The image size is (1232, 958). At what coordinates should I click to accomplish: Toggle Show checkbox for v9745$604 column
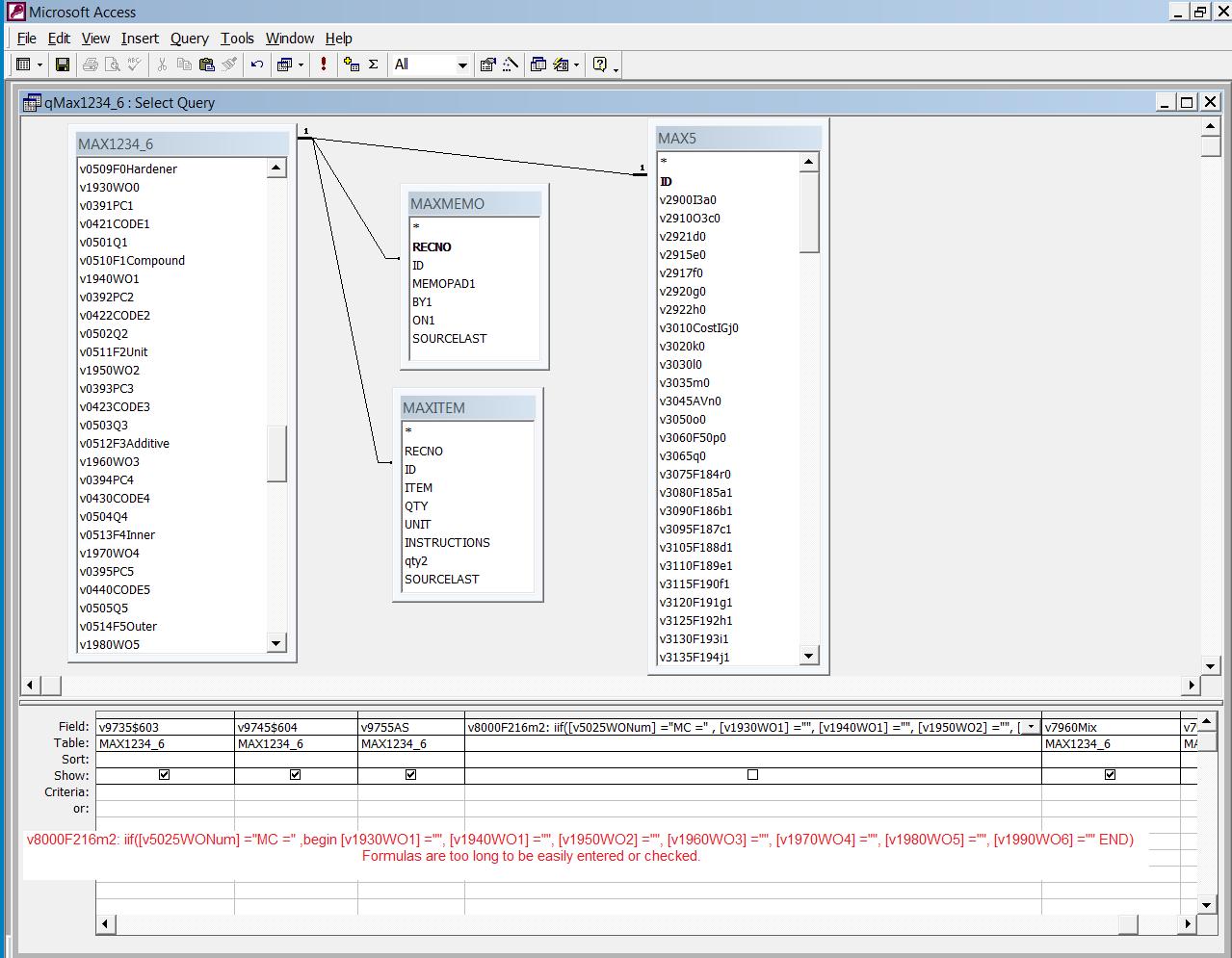pyautogui.click(x=296, y=775)
